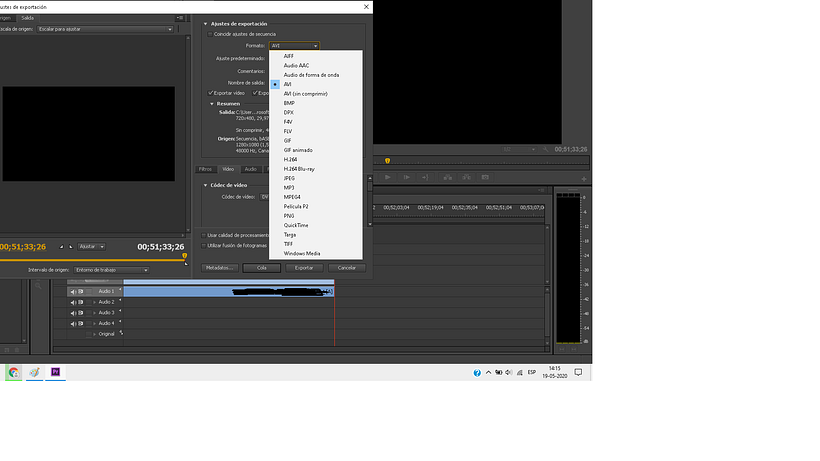Select H.264 from the format list
The width and height of the screenshot is (820, 461).
pos(316,159)
